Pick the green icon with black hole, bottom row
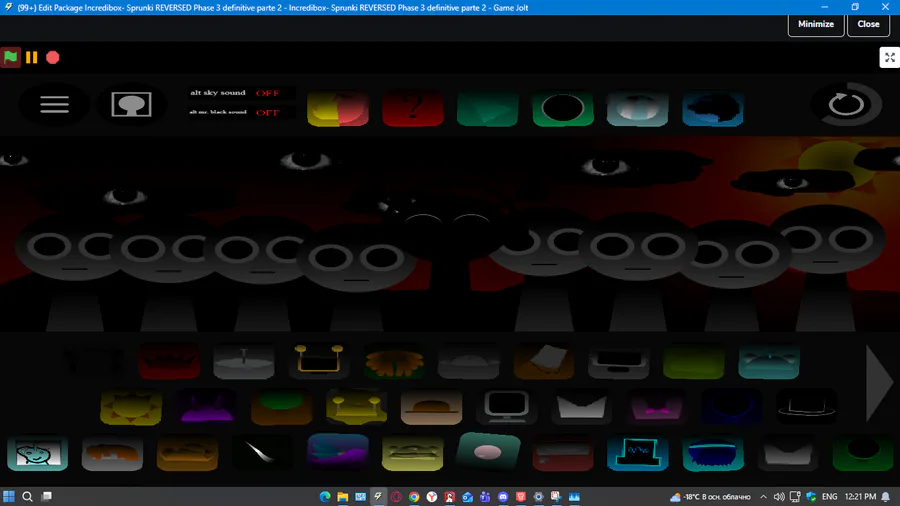This screenshot has height=506, width=900. click(x=863, y=453)
